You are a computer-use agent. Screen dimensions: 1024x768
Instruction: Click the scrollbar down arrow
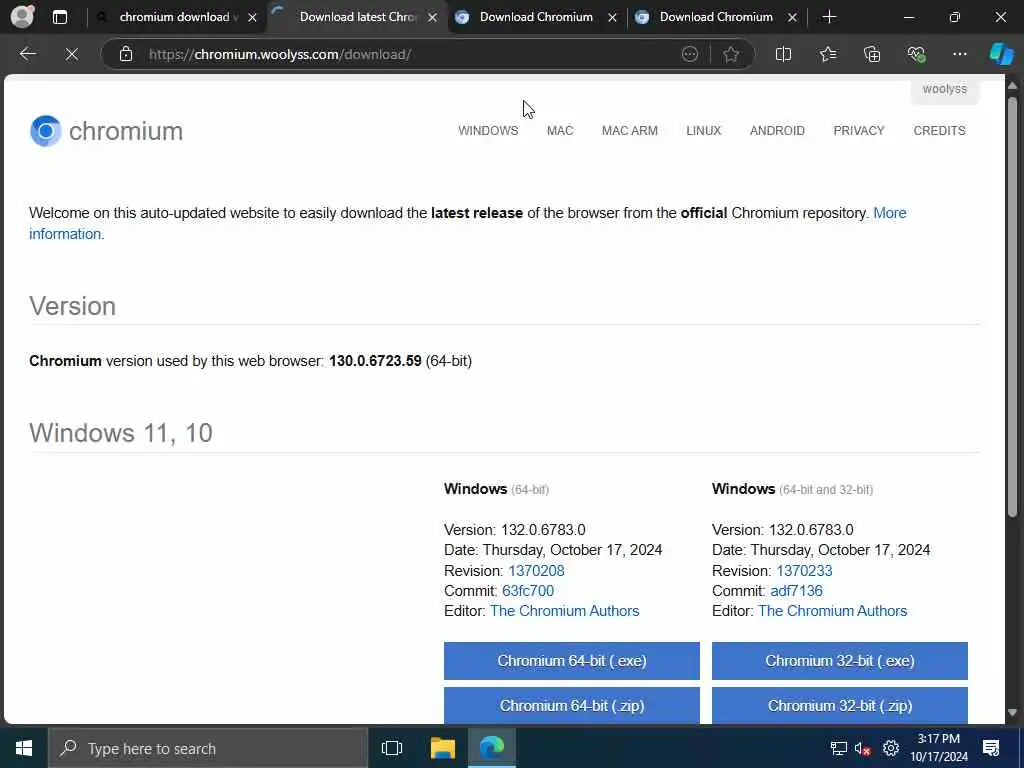(1012, 712)
